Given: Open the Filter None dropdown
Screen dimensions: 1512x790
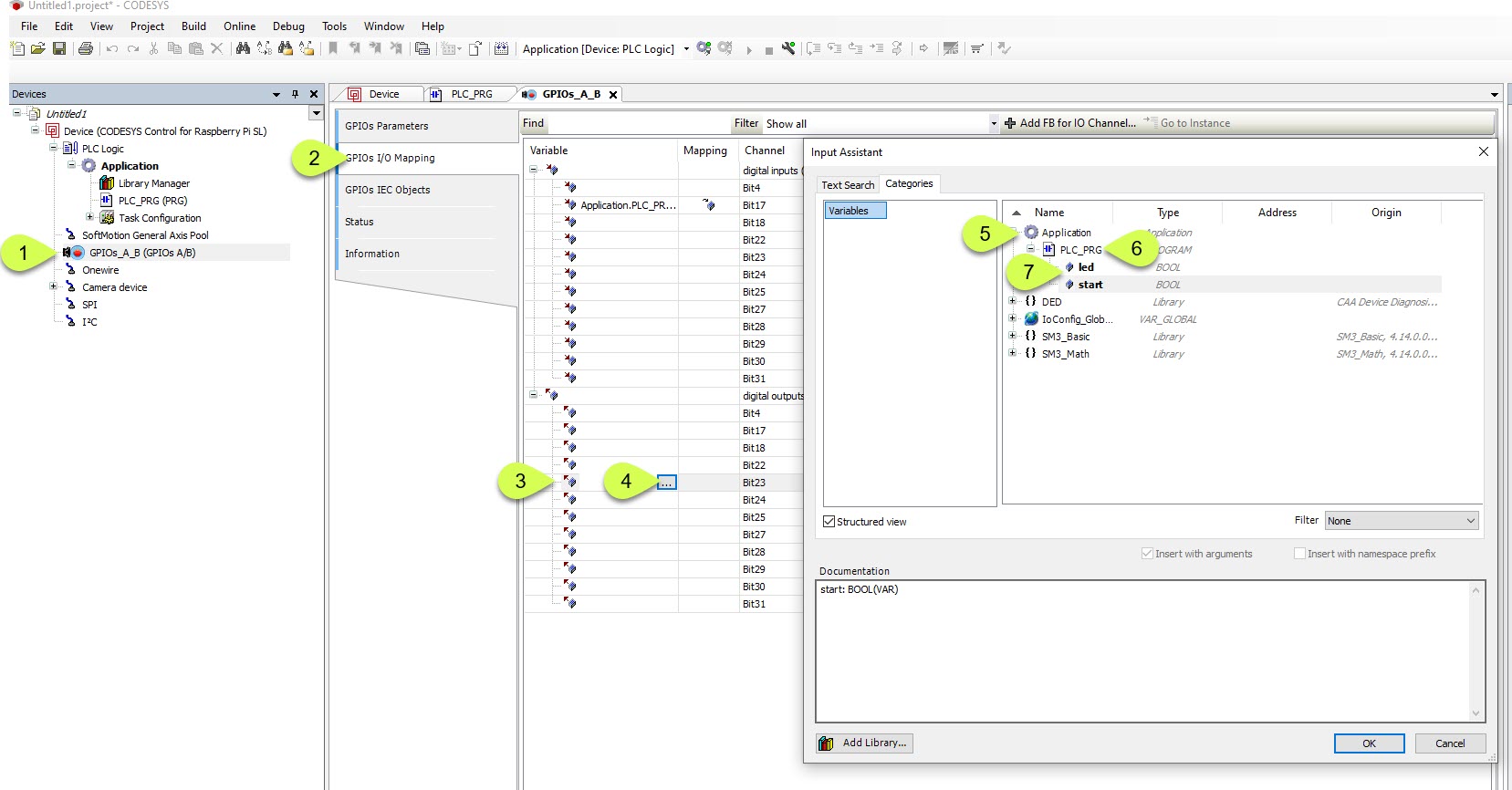Looking at the screenshot, I should pyautogui.click(x=1401, y=521).
